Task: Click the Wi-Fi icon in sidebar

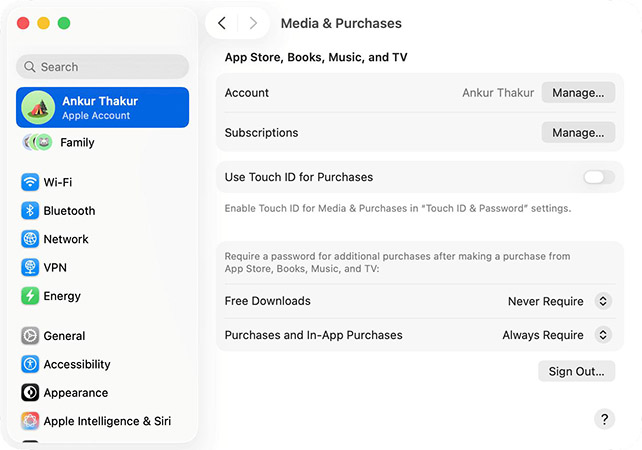Action: click(30, 182)
